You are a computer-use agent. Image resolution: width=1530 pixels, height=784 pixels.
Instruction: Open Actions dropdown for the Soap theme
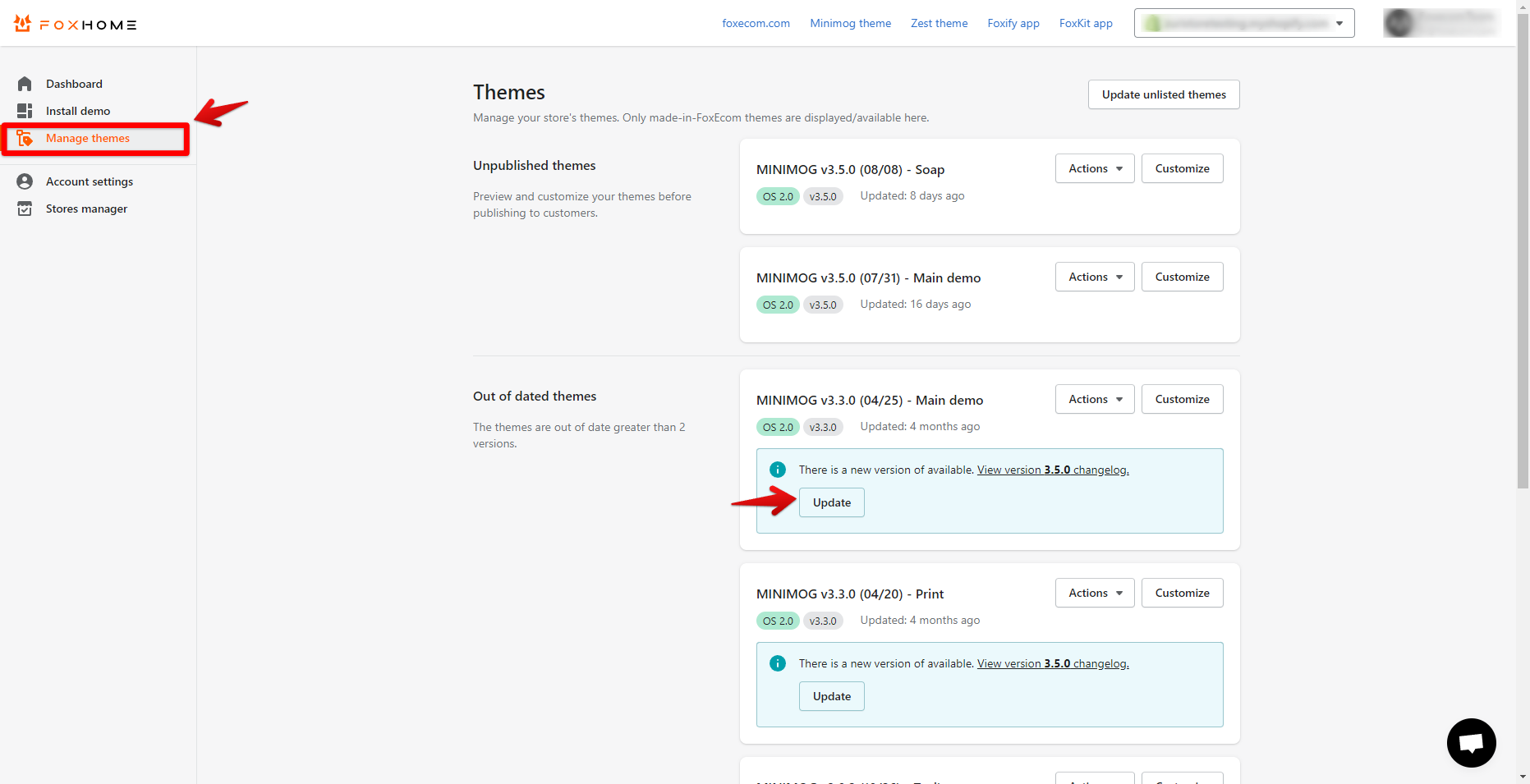click(1095, 168)
